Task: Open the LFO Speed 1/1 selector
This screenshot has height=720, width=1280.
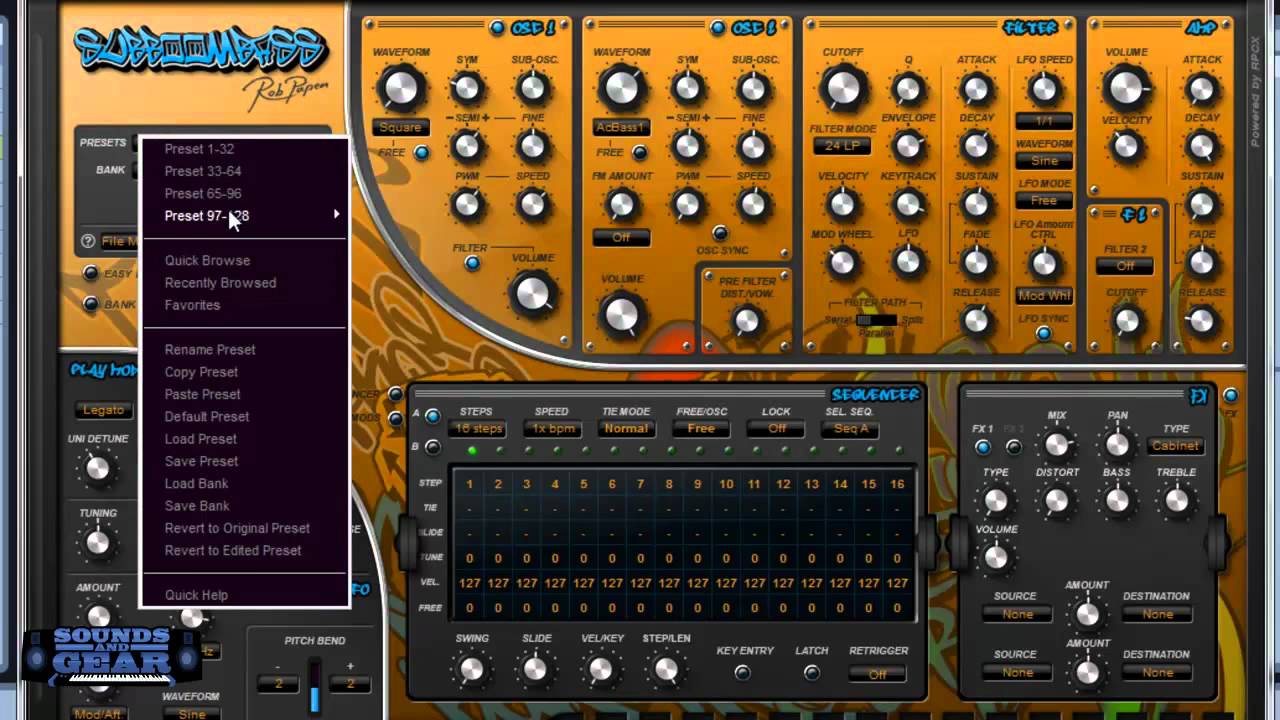Action: click(1044, 121)
